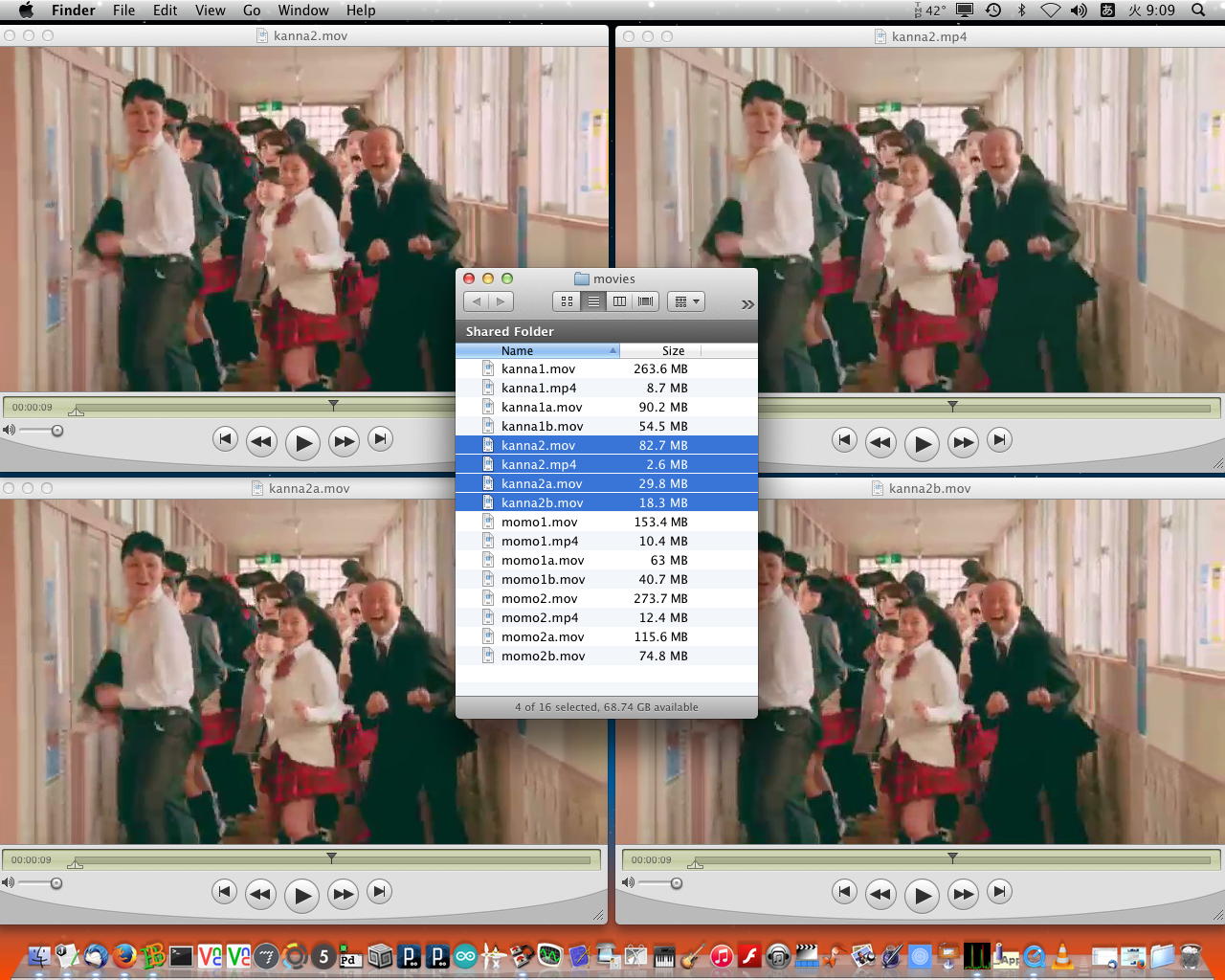Open the Finder menu
The height and width of the screenshot is (980, 1225).
(x=74, y=11)
